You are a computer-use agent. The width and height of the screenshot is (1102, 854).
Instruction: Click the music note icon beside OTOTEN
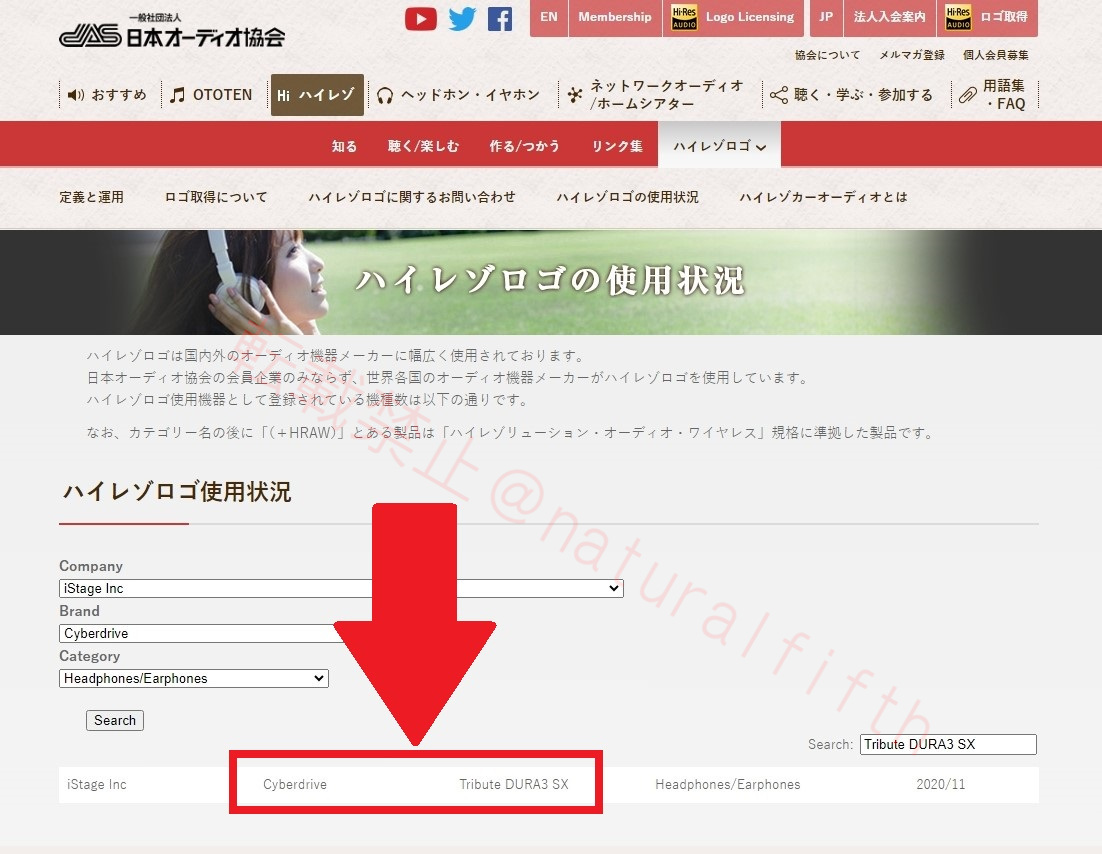point(178,95)
